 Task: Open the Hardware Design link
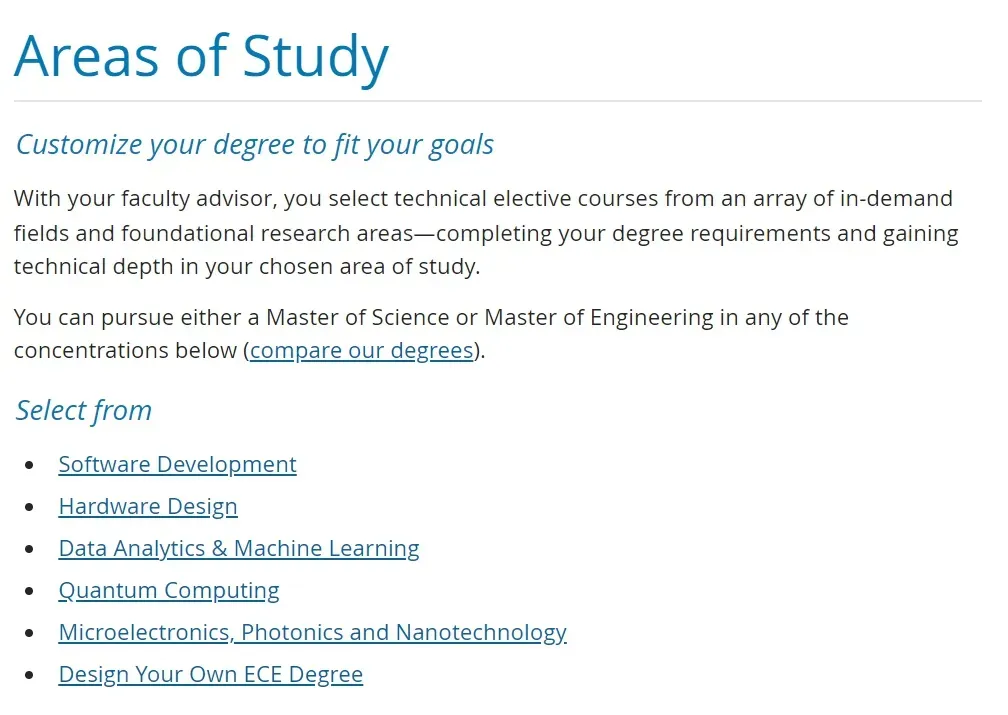point(148,507)
